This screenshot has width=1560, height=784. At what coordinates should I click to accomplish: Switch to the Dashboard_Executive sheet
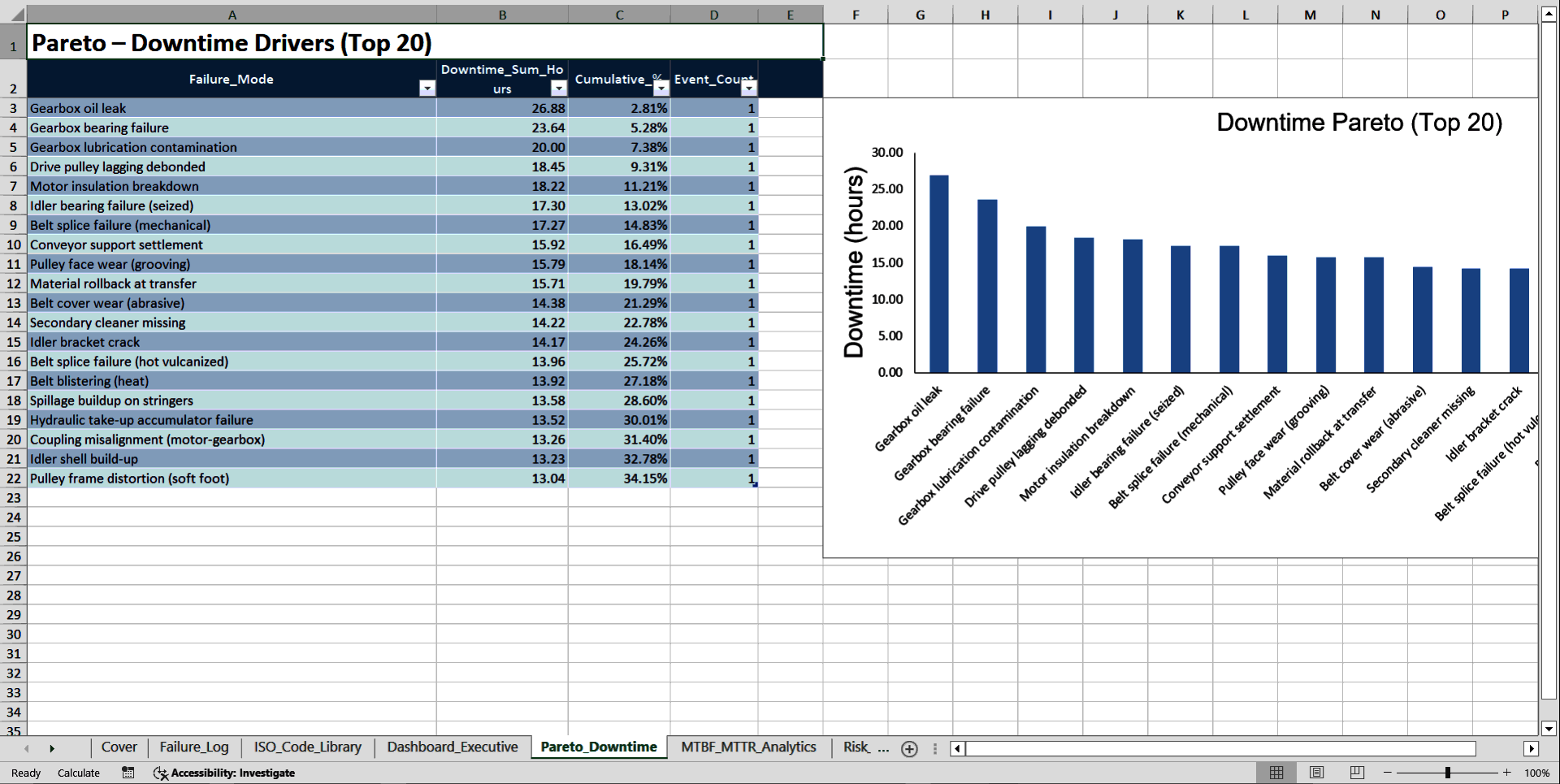pyautogui.click(x=453, y=747)
